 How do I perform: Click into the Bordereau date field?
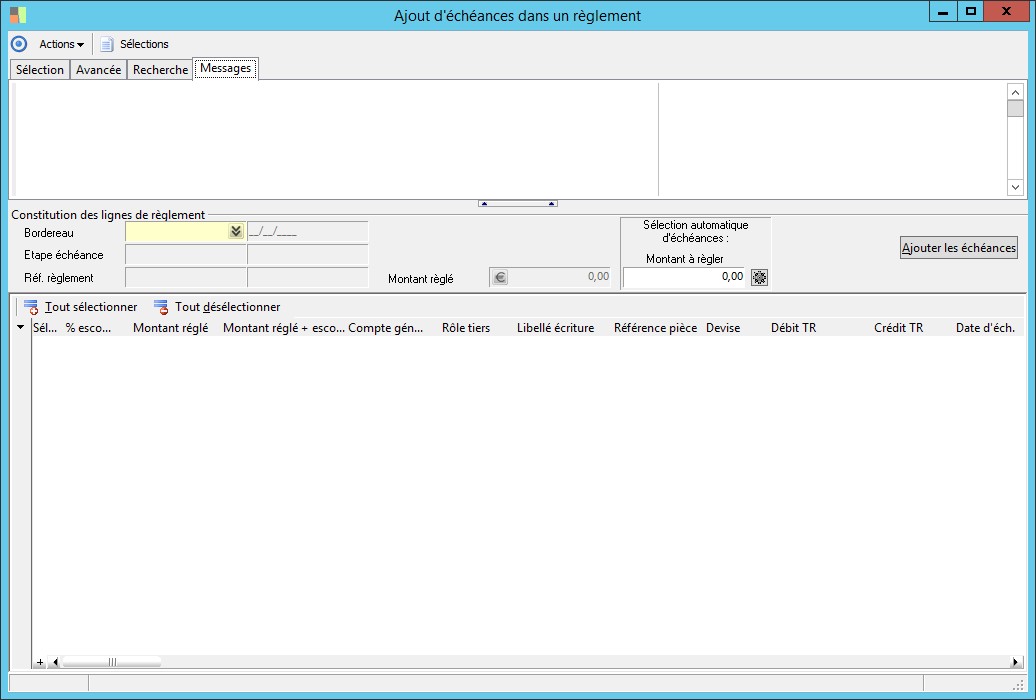pyautogui.click(x=307, y=232)
